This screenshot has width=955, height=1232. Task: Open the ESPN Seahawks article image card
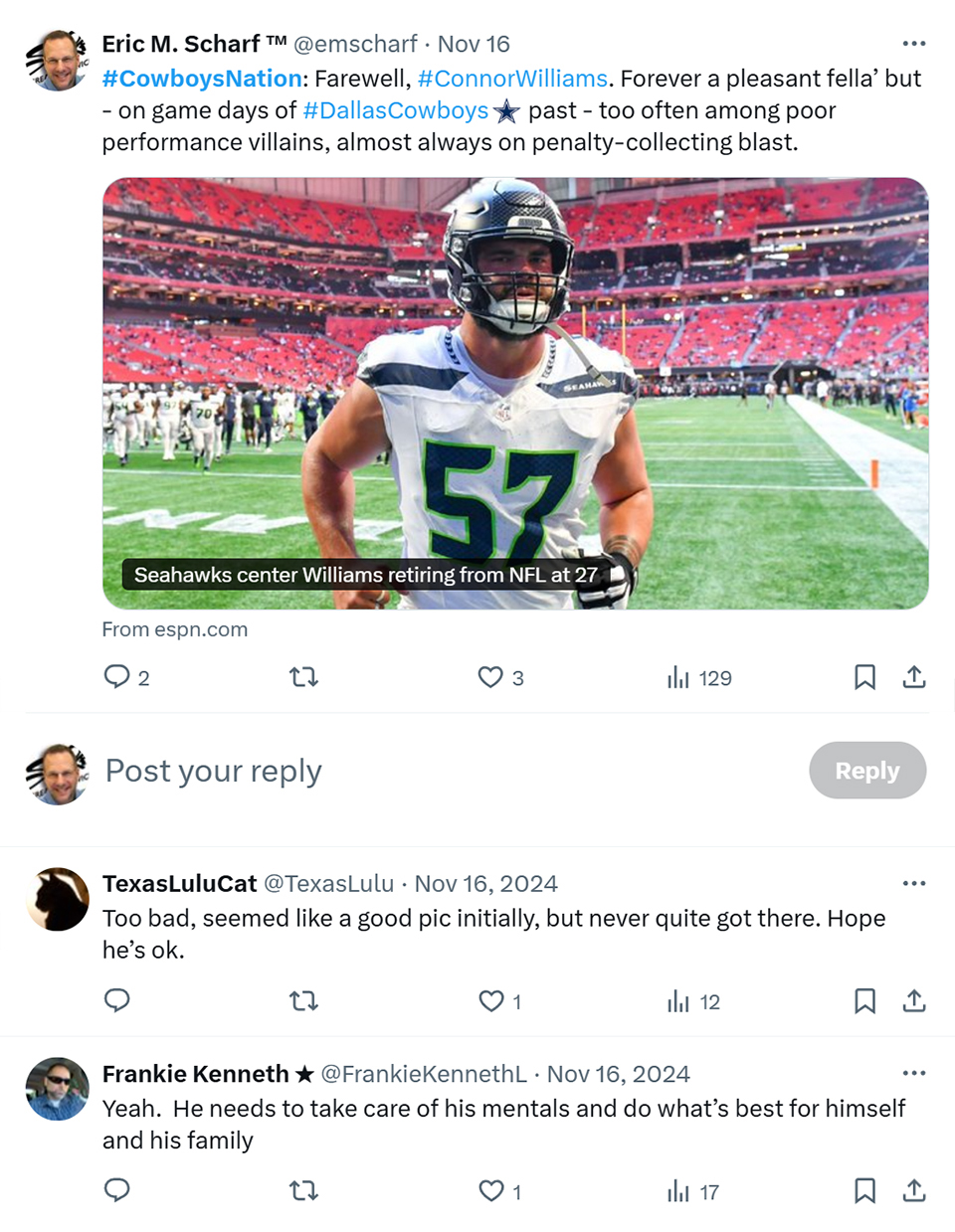(x=515, y=394)
